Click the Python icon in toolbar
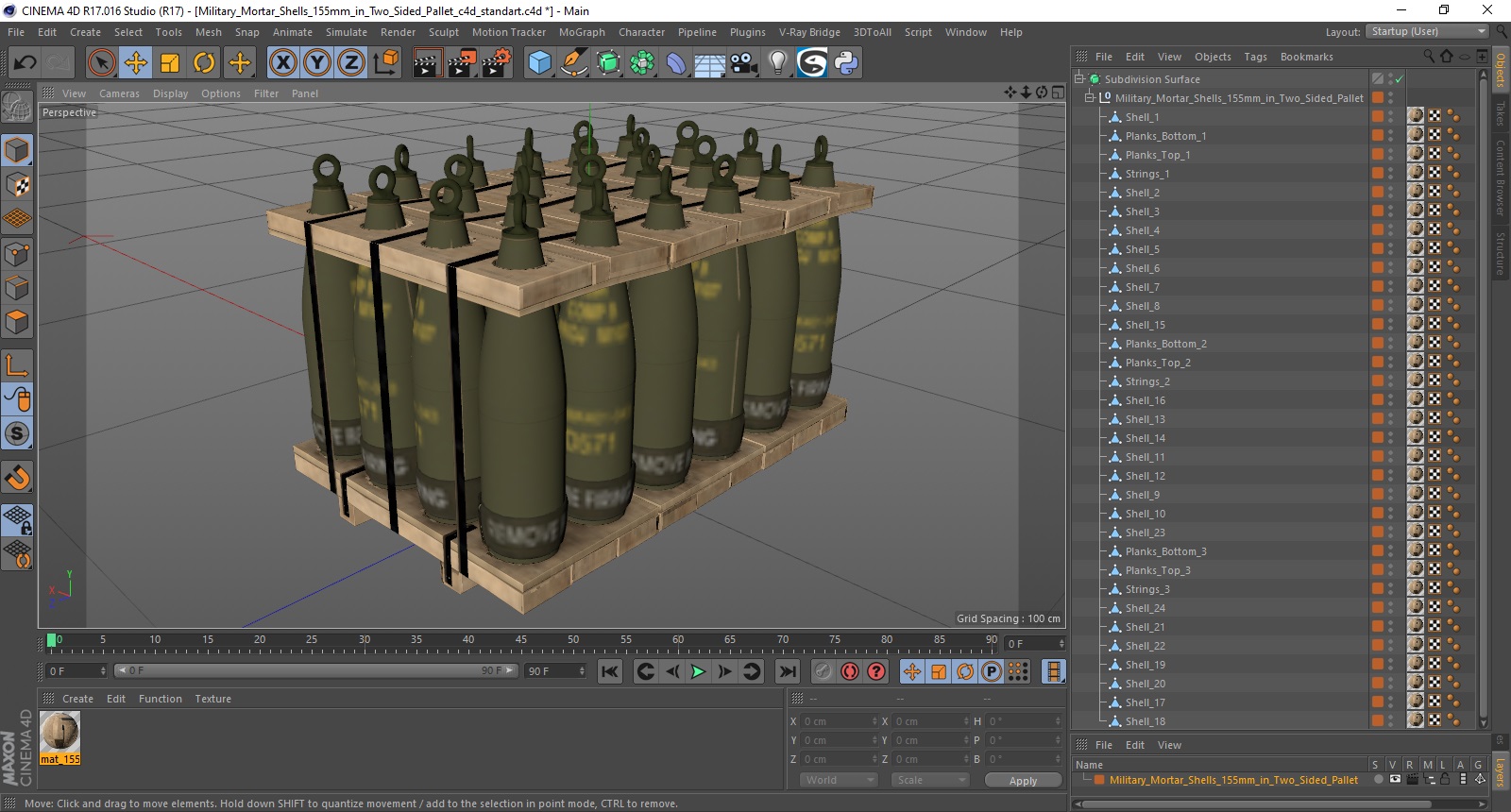1511x812 pixels. [x=846, y=63]
